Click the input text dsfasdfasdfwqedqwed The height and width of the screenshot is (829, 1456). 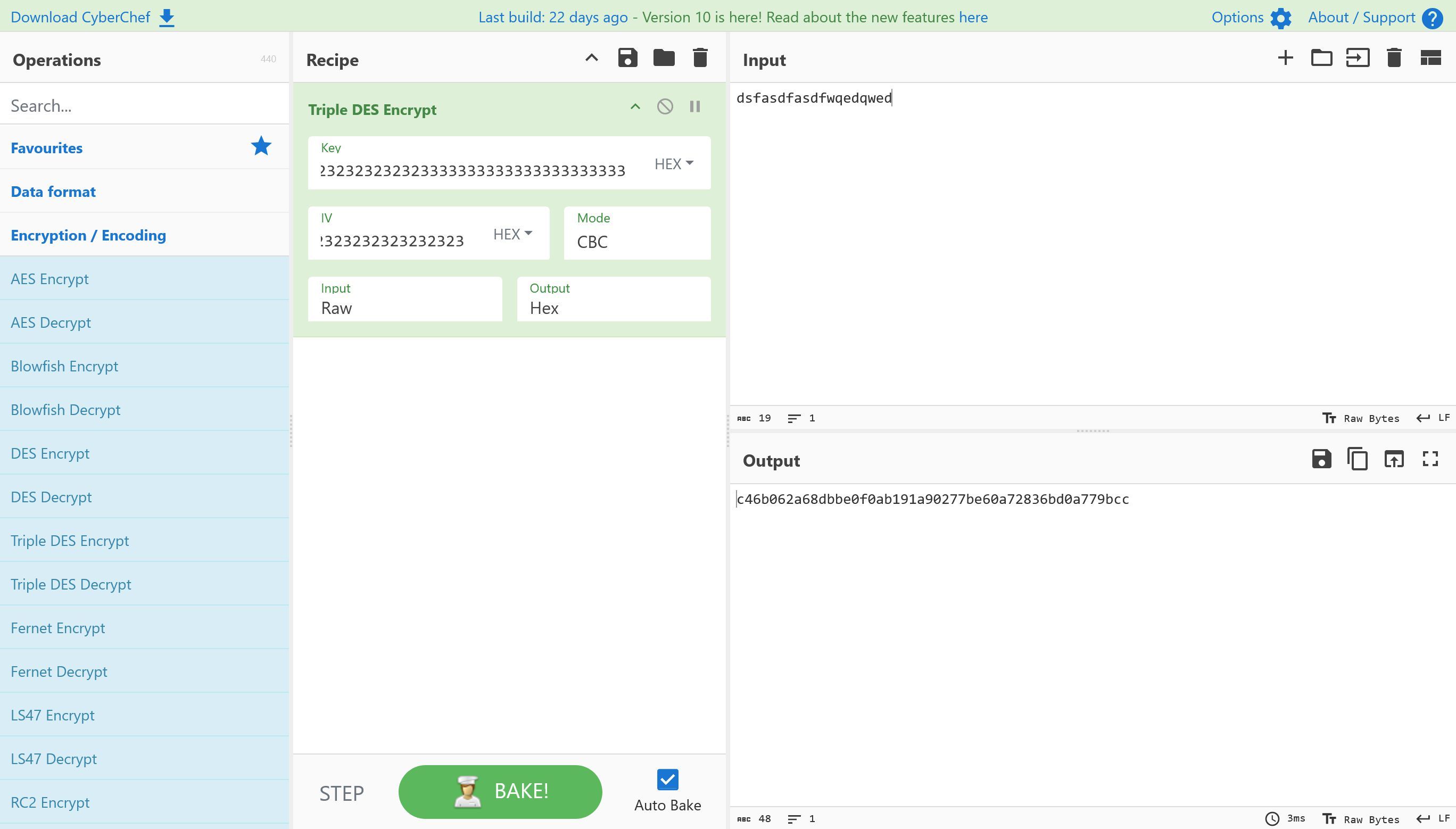tap(814, 98)
